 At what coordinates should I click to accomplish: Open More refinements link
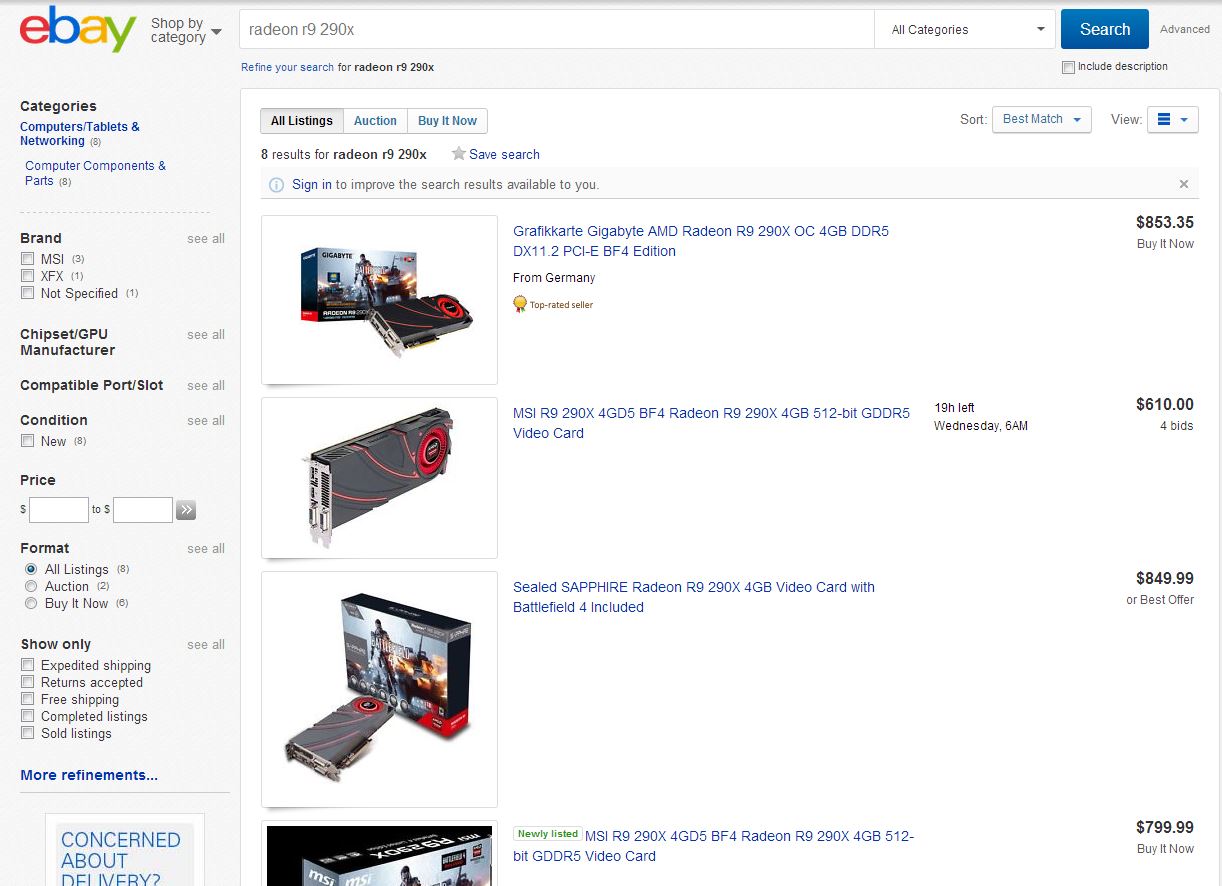tap(89, 775)
